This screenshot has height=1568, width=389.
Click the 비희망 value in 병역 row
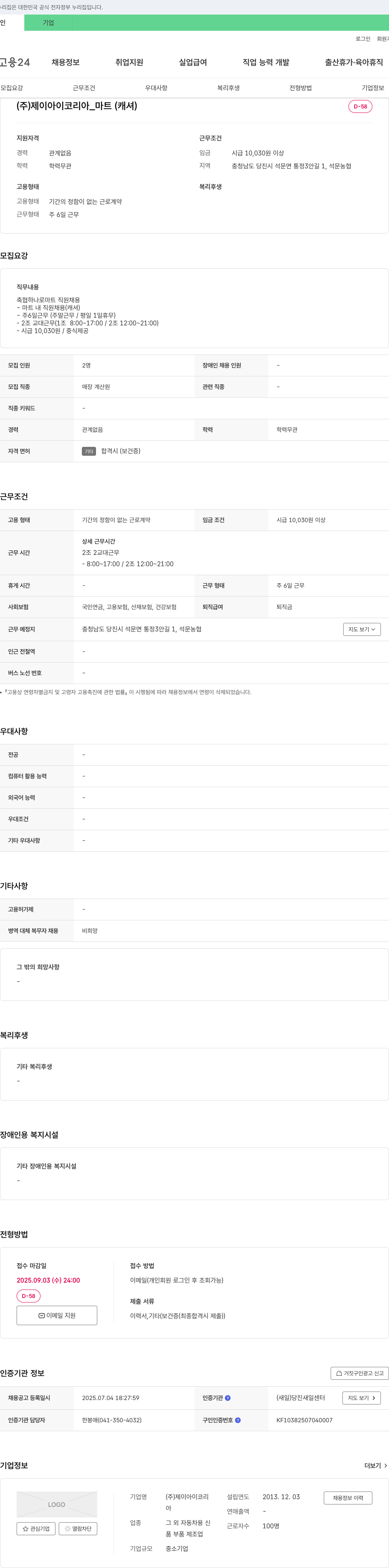[90, 931]
